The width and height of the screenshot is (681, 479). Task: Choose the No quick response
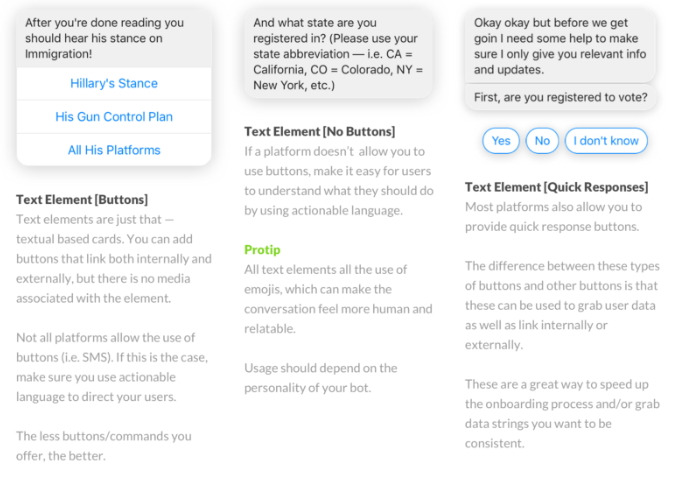point(542,141)
